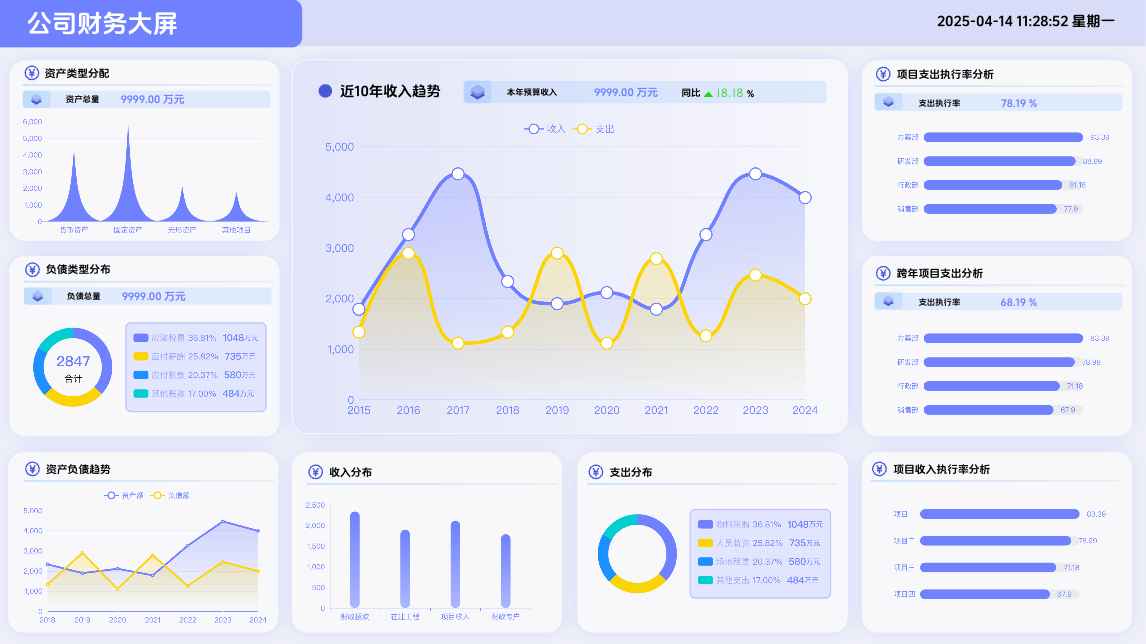Click the yen icon beside 跨年项目支出分析
Image resolution: width=1146 pixels, height=644 pixels.
(x=883, y=273)
